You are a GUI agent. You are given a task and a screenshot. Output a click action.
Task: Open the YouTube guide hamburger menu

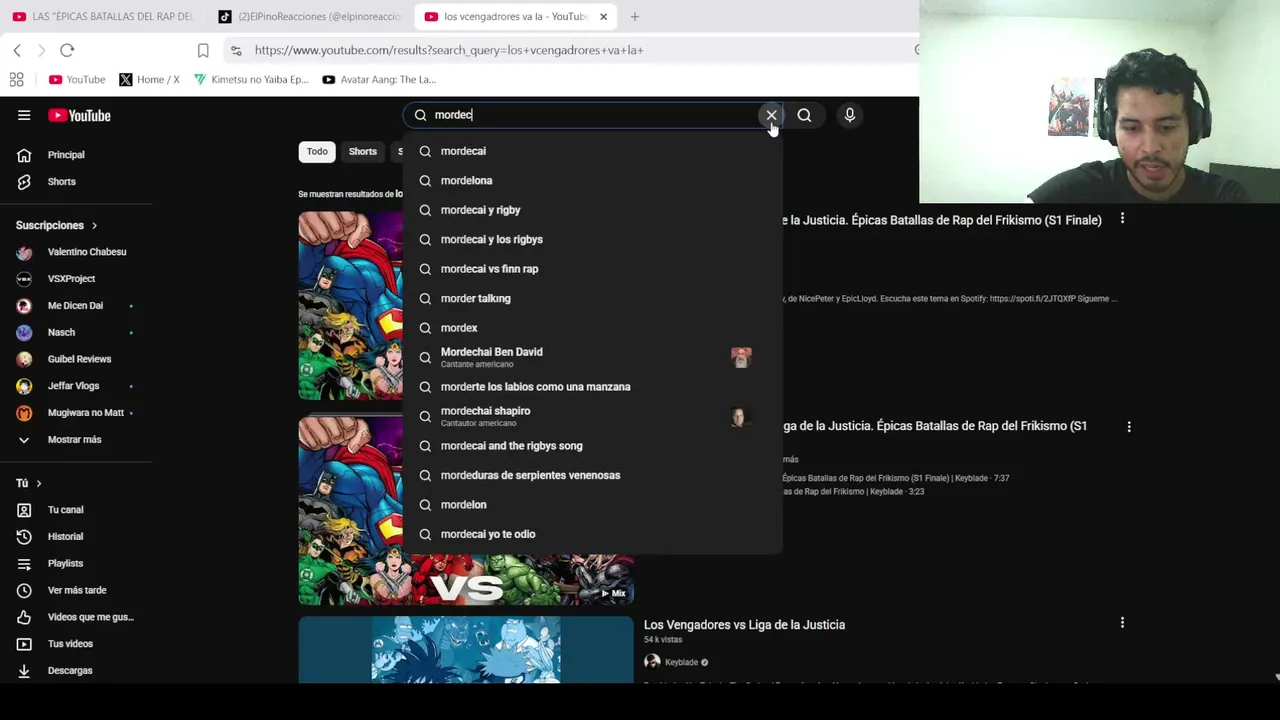point(24,115)
